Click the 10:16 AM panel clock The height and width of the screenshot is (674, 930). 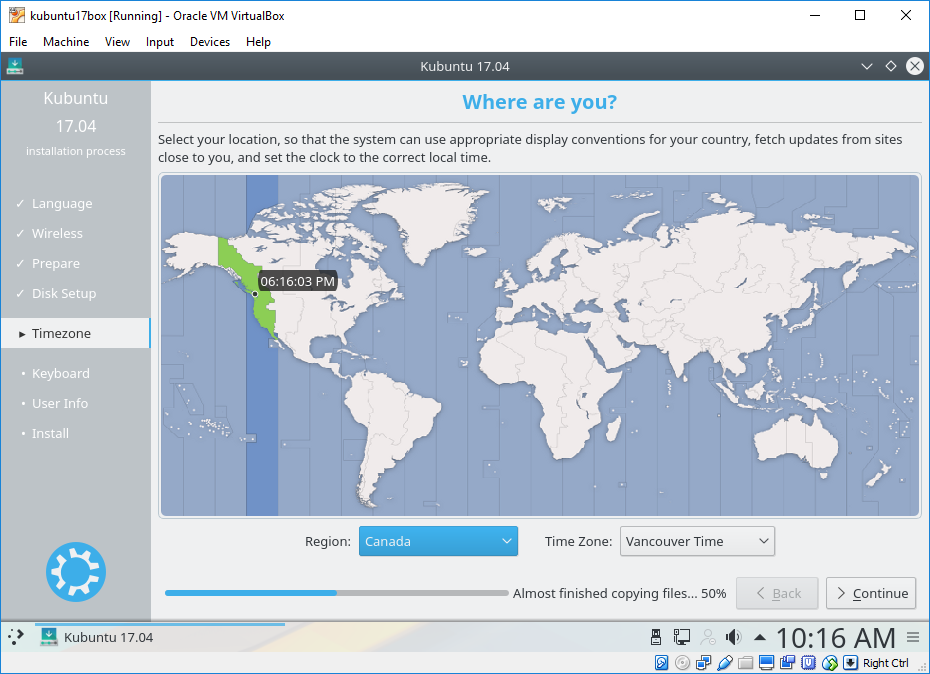click(836, 638)
